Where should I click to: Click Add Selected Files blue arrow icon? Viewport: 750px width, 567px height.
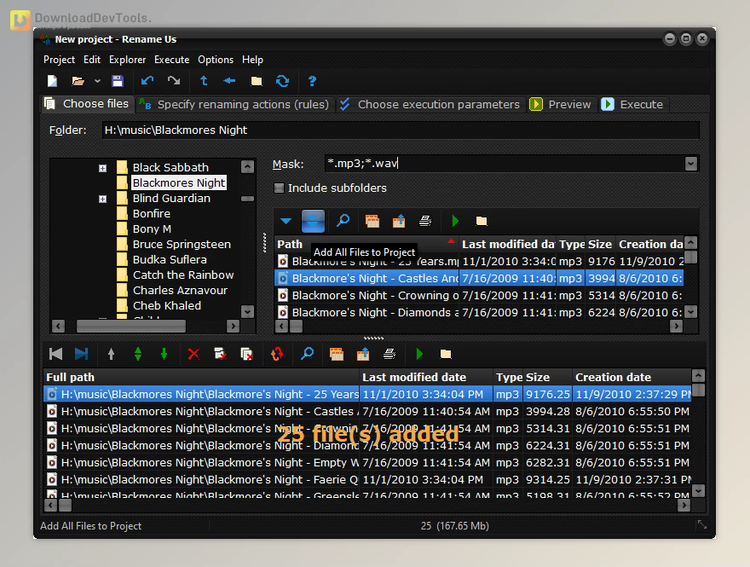(286, 221)
